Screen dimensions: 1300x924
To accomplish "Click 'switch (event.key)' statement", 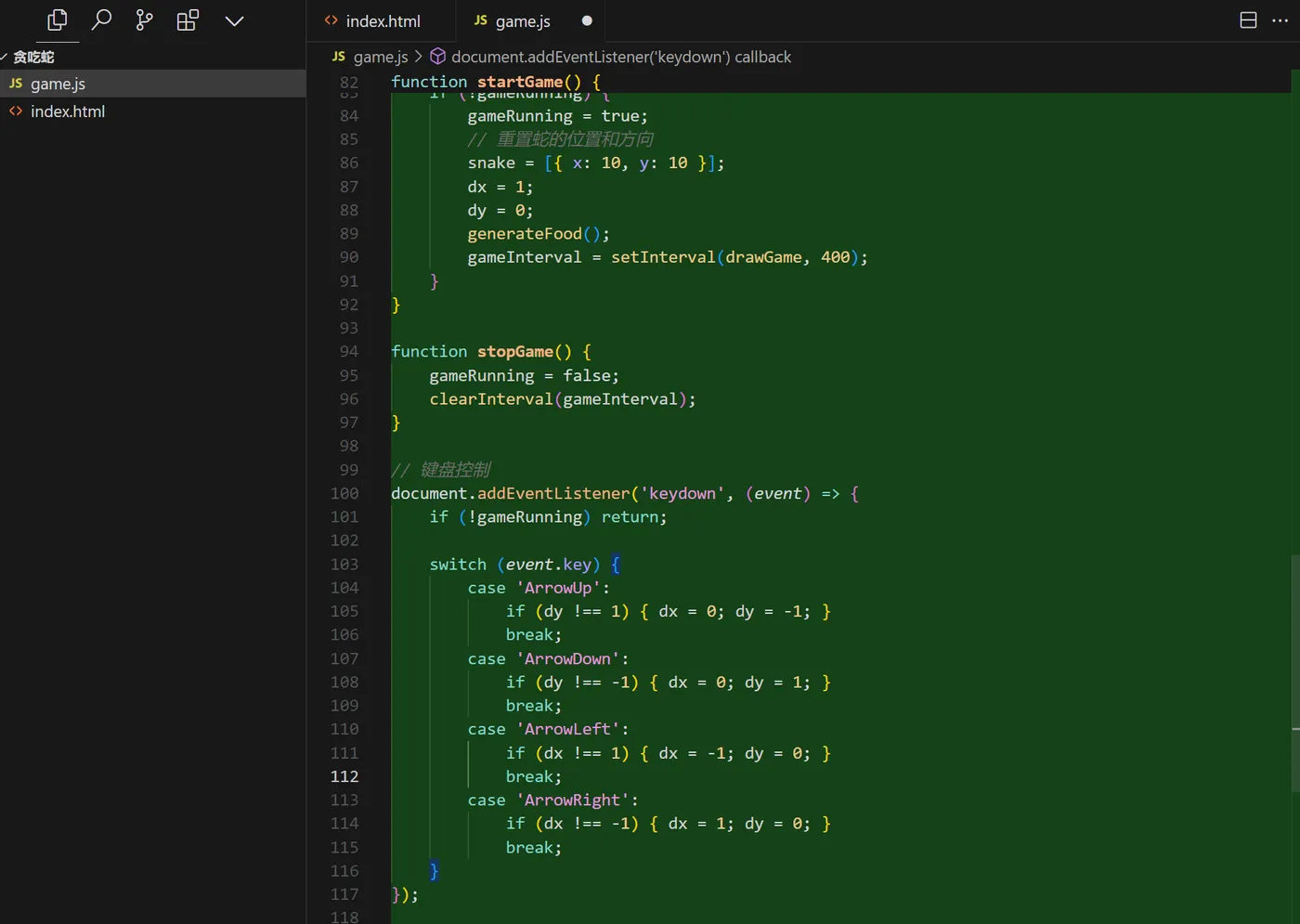I will coord(514,565).
